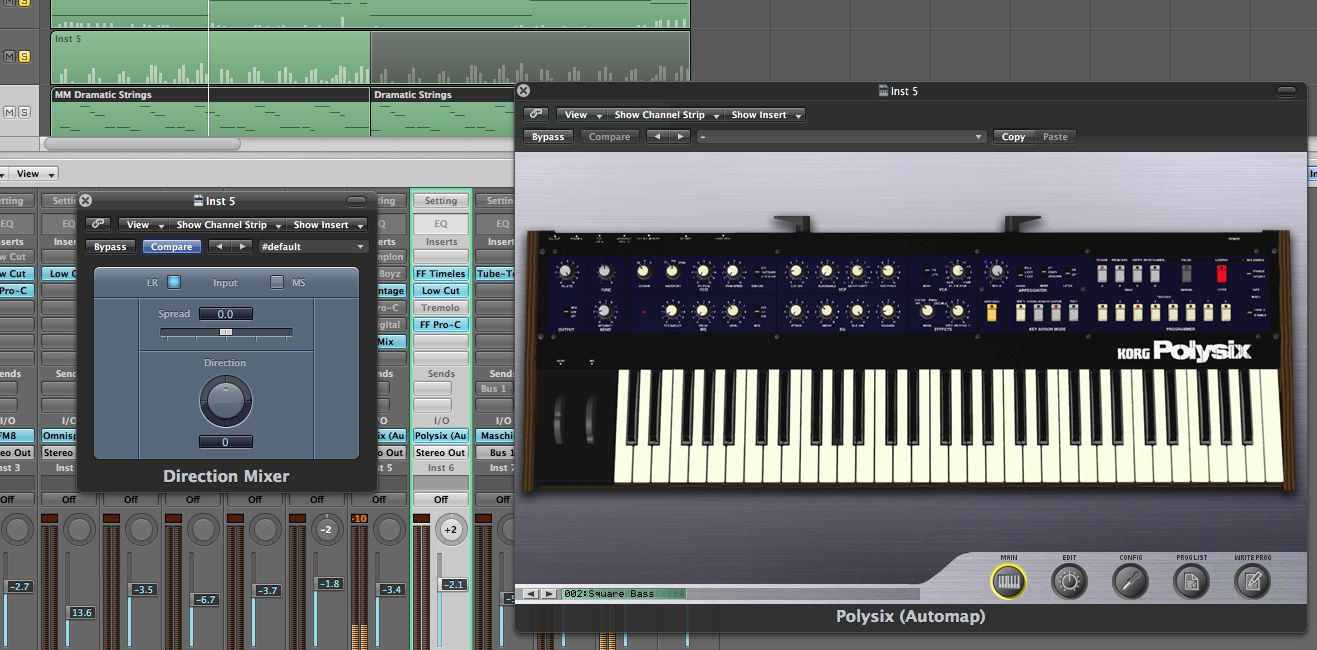Enable LR input mode in Direction Mixer
The width and height of the screenshot is (1317, 650).
click(x=173, y=283)
